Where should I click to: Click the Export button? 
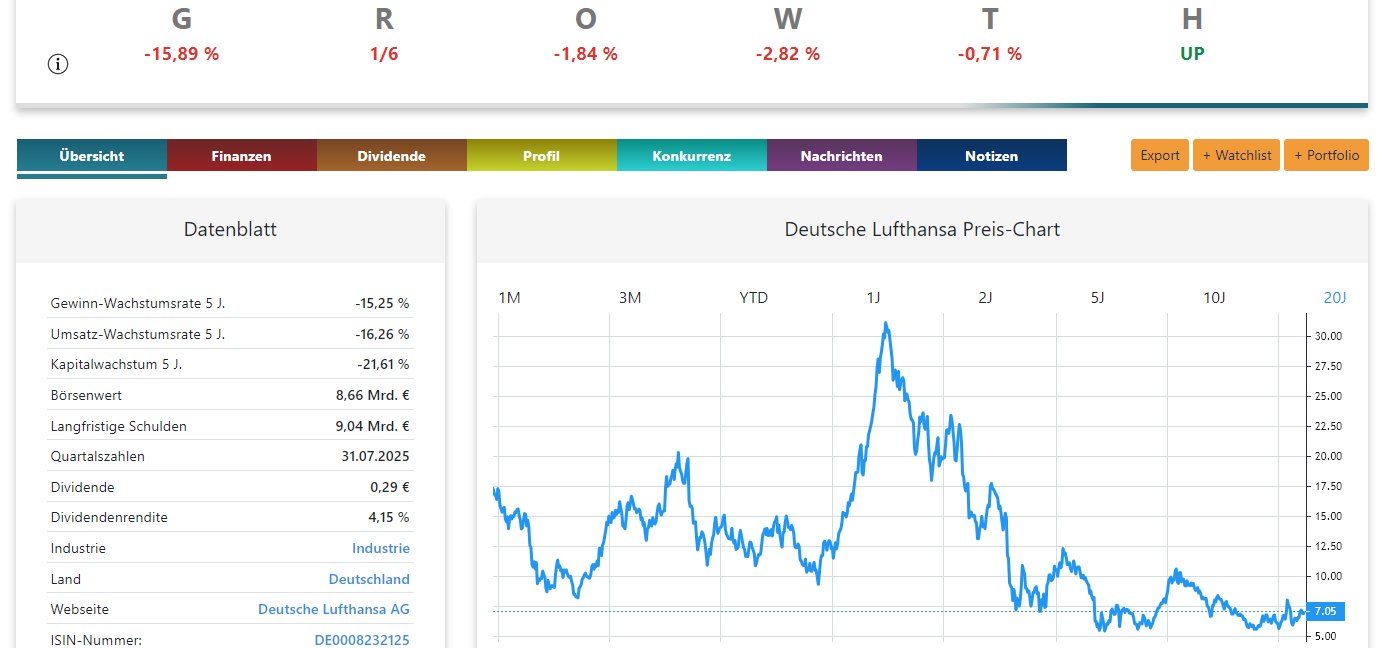1160,155
